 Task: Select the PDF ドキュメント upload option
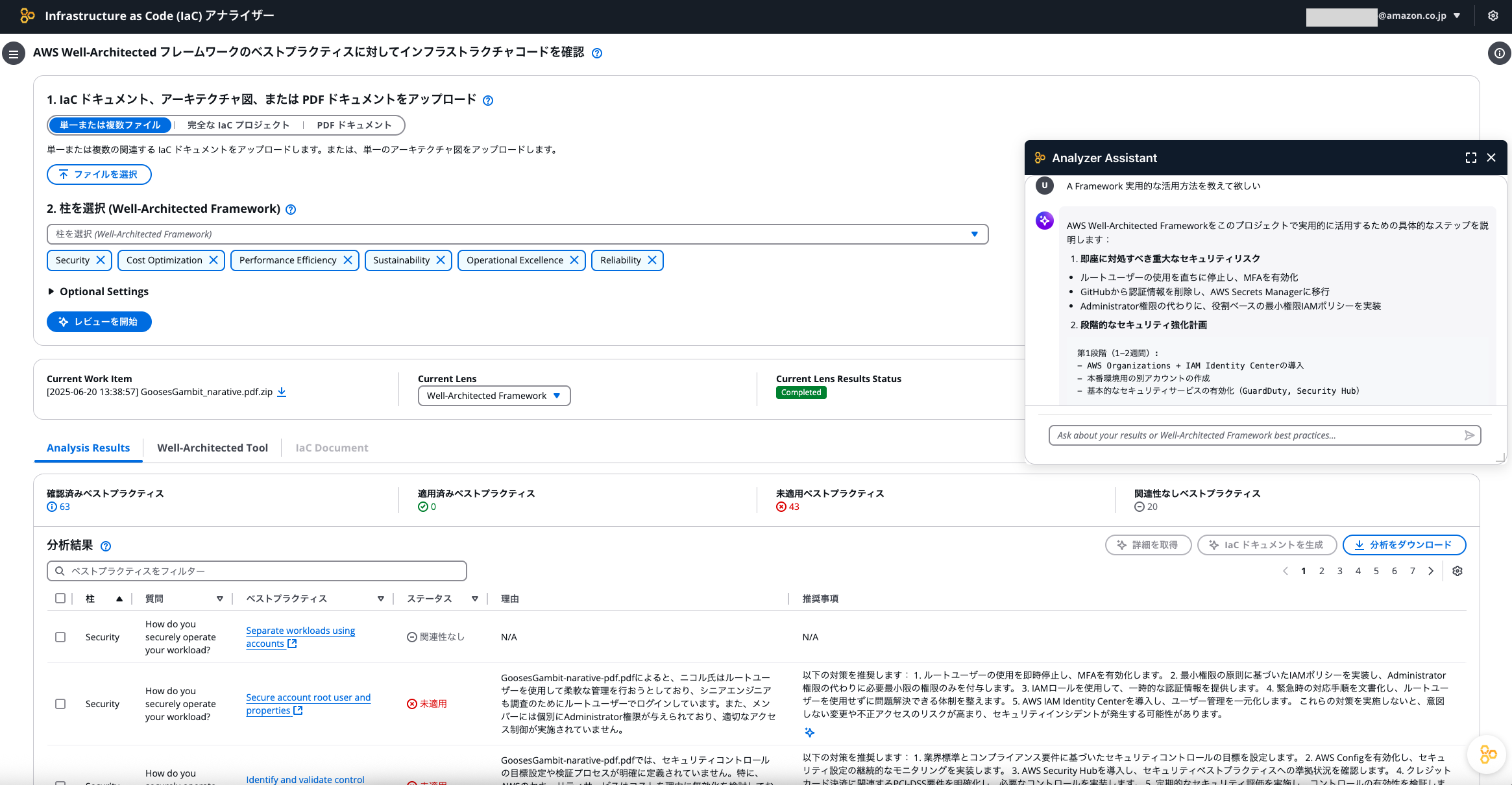pos(354,125)
